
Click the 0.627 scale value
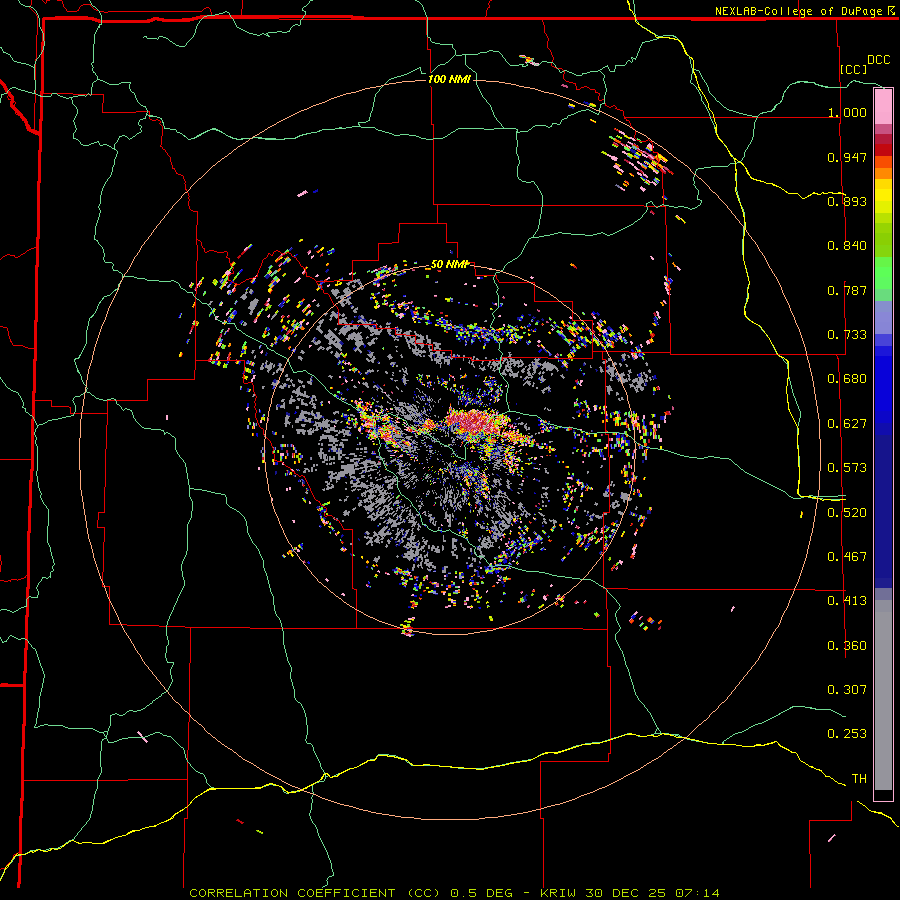[847, 424]
